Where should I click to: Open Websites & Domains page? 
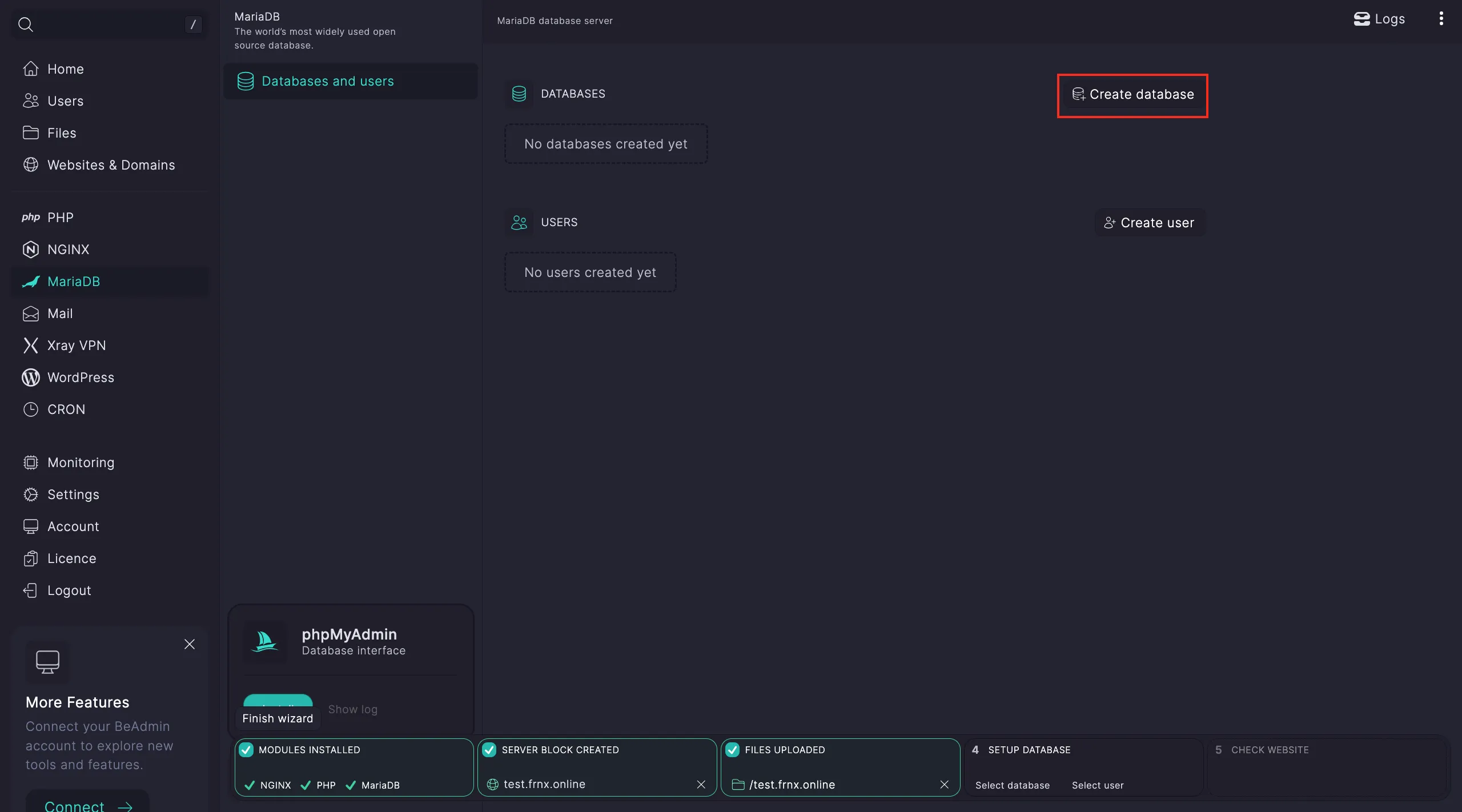[x=110, y=165]
